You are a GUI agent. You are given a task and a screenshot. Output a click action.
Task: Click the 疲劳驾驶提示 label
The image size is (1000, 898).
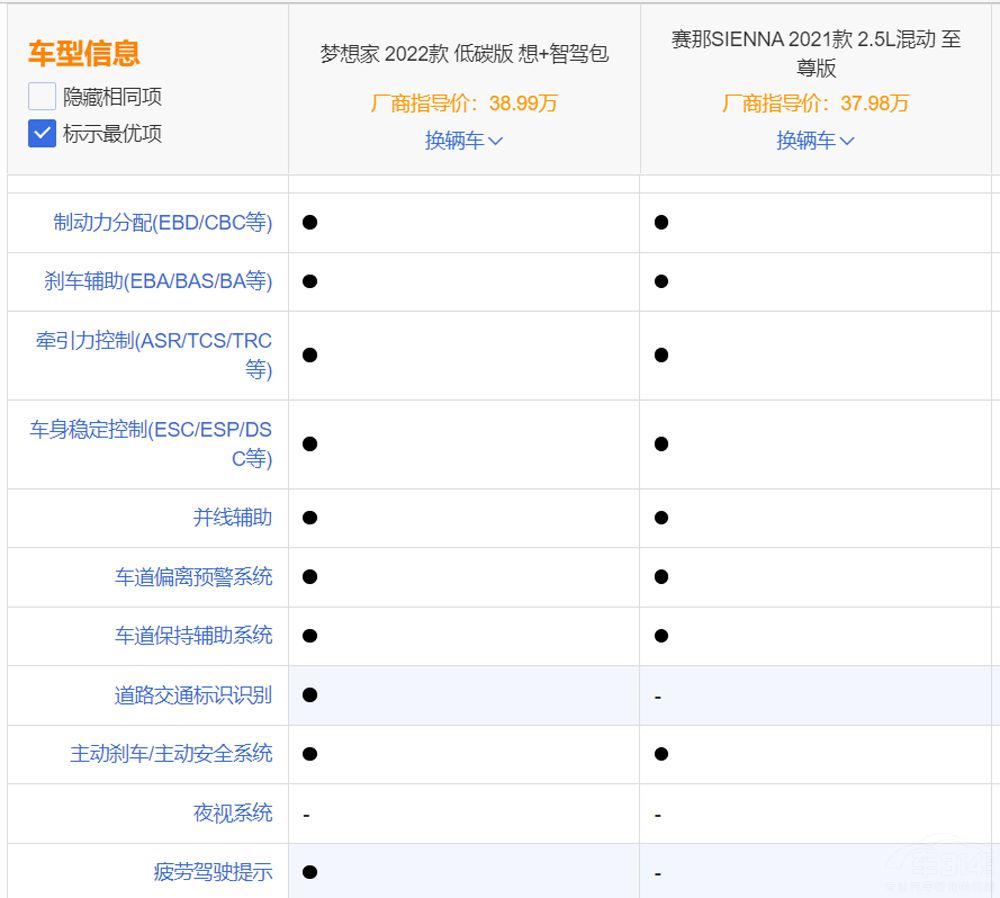[x=212, y=872]
